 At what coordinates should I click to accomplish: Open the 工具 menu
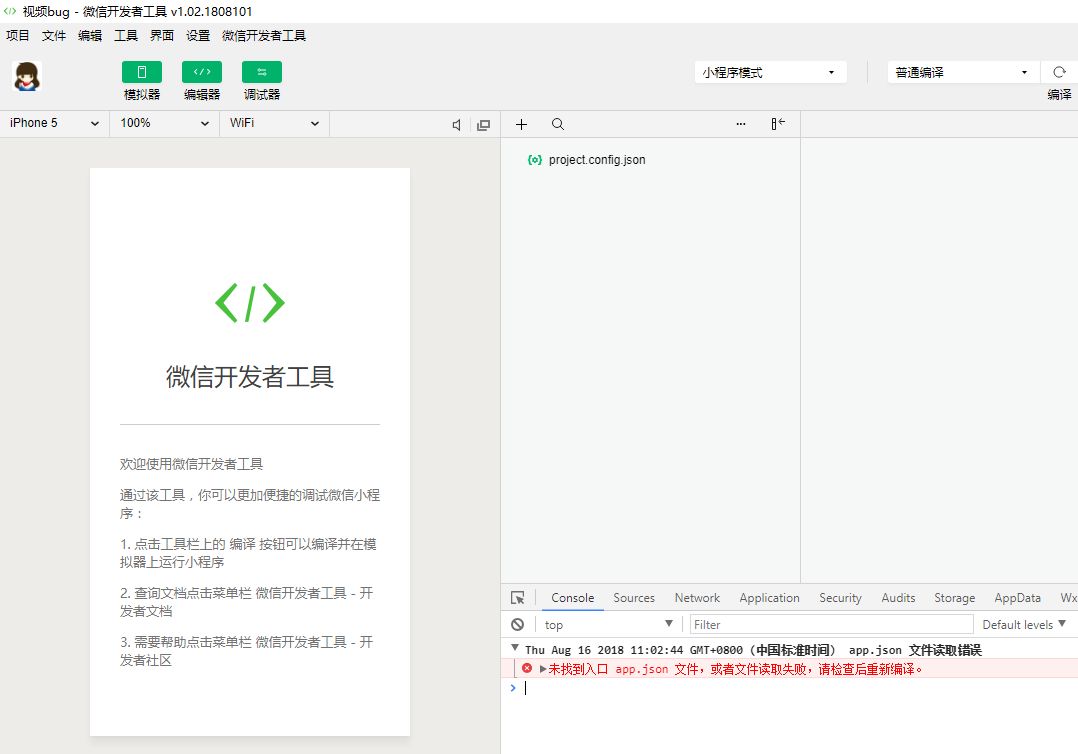[x=126, y=36]
